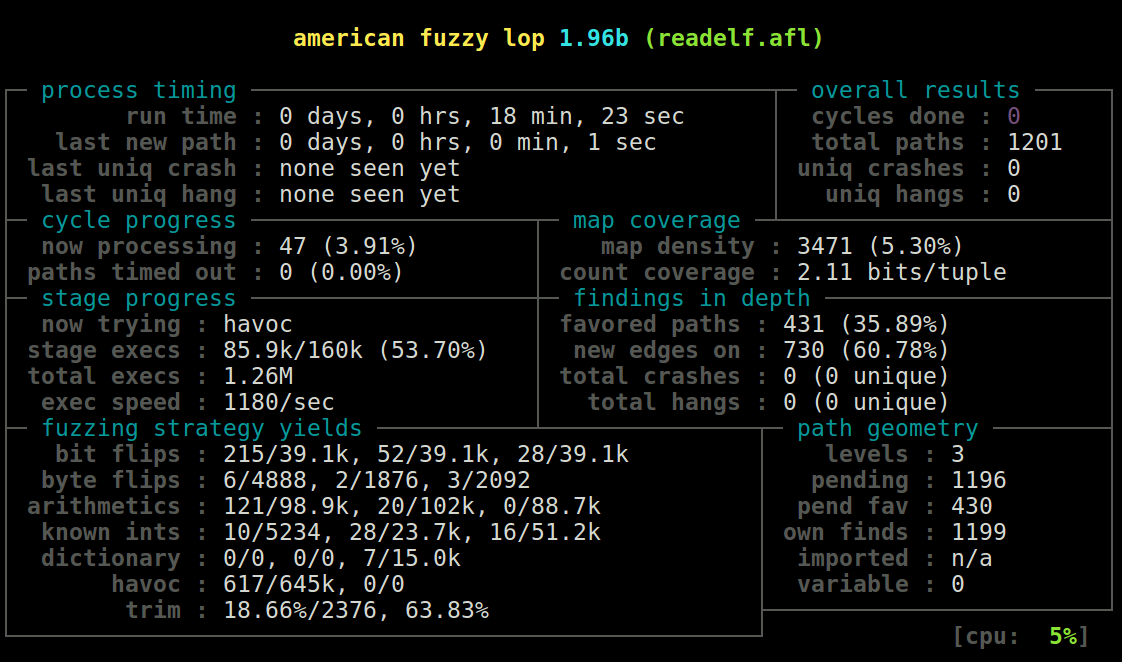
Task: Click the cpu usage indicator 5%
Action: [1063, 636]
